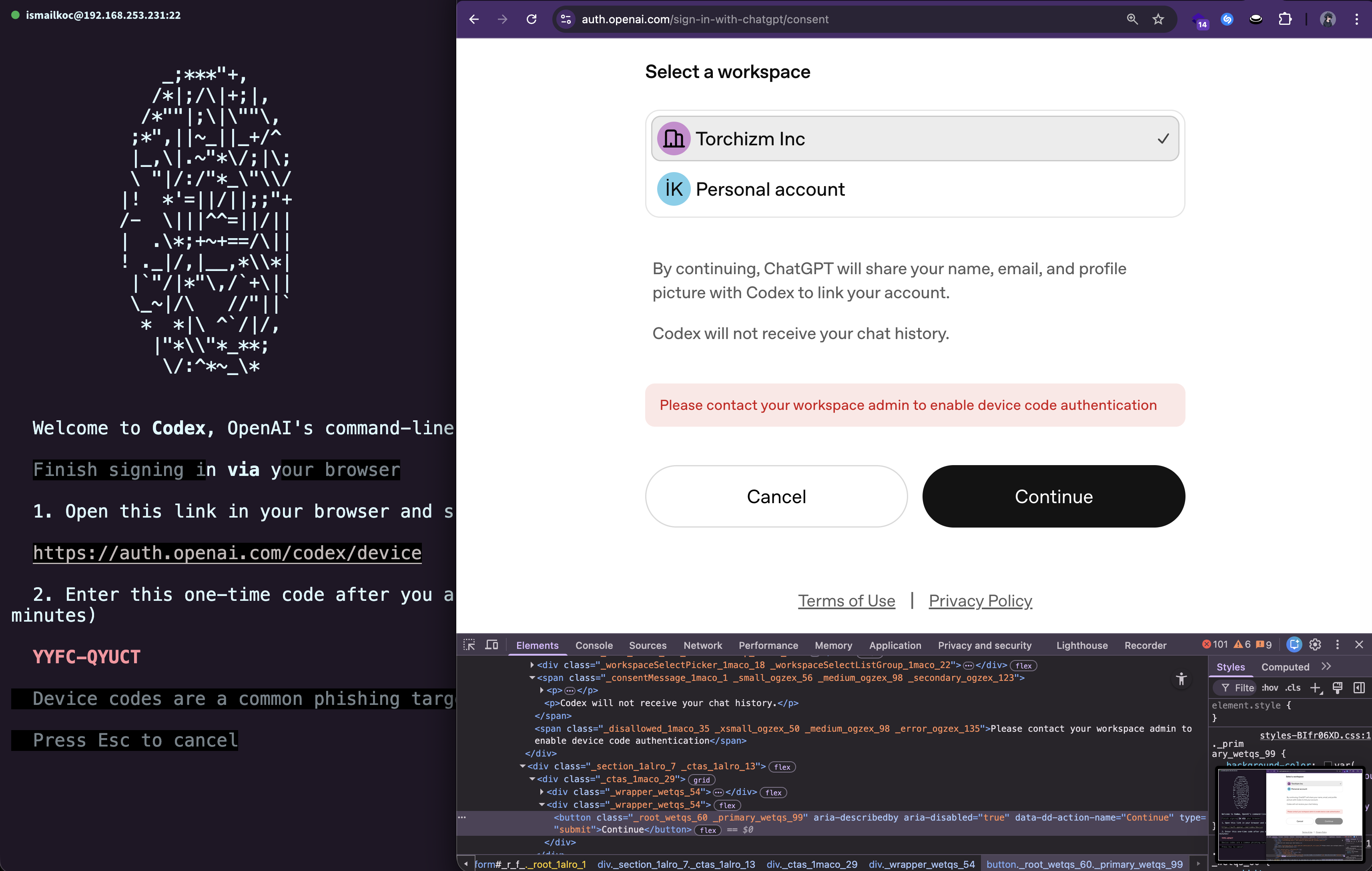Click the Filter field in Styles pane
The width and height of the screenshot is (1372, 871).
click(1235, 688)
